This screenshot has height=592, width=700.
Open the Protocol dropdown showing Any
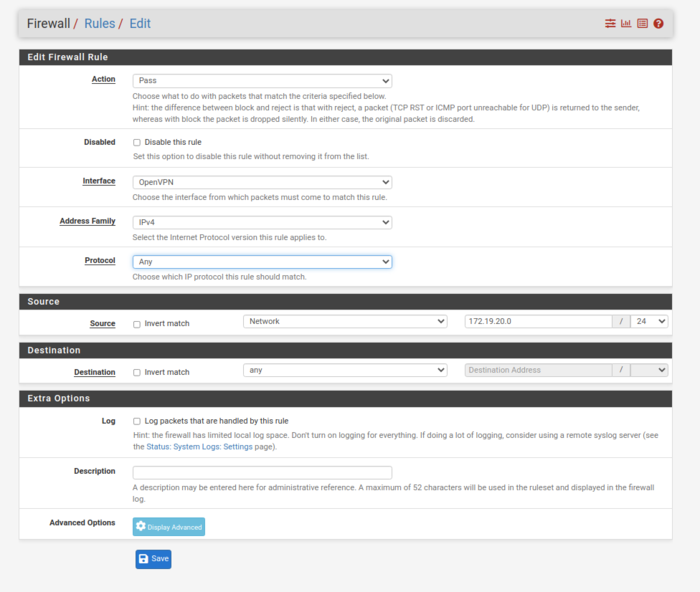262,262
